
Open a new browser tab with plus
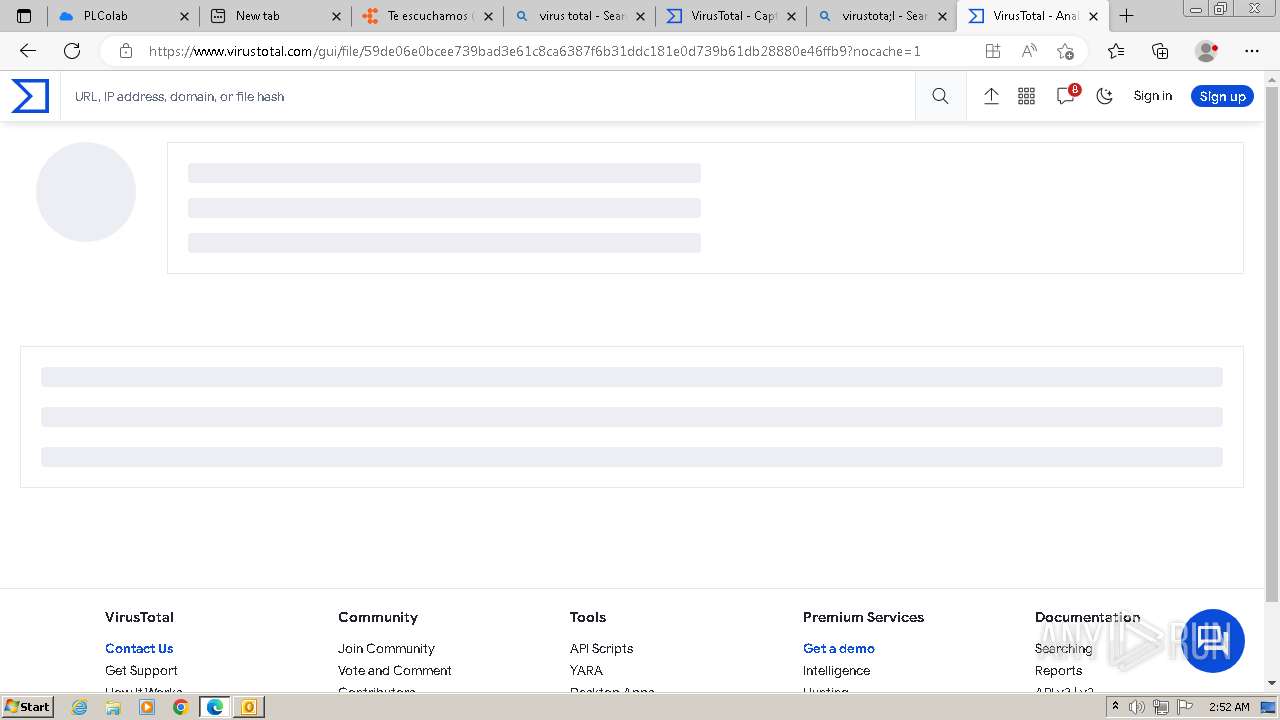(1127, 16)
